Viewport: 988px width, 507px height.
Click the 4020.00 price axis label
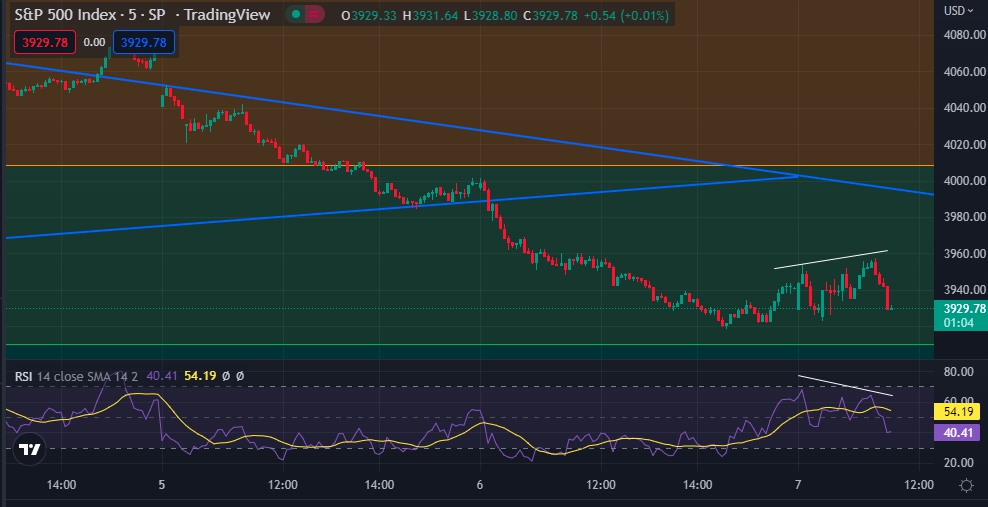coord(965,144)
